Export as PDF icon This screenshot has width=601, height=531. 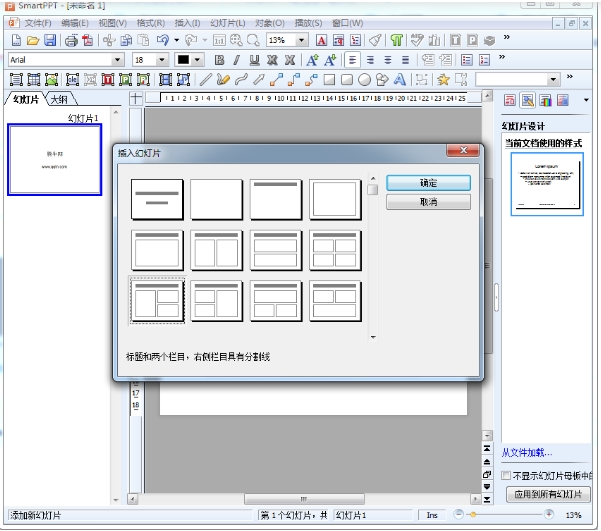88,40
